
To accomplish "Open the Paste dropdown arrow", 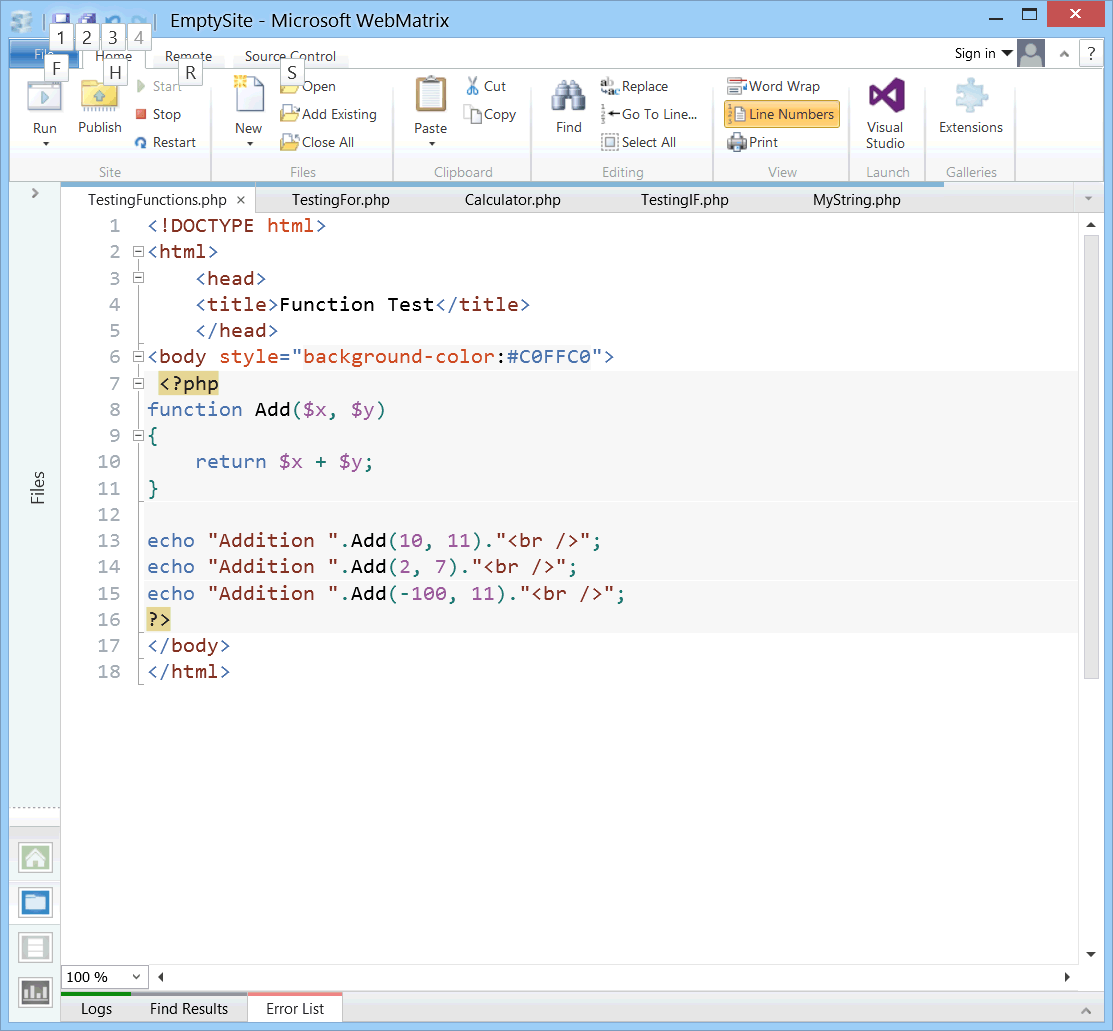I will 431,144.
